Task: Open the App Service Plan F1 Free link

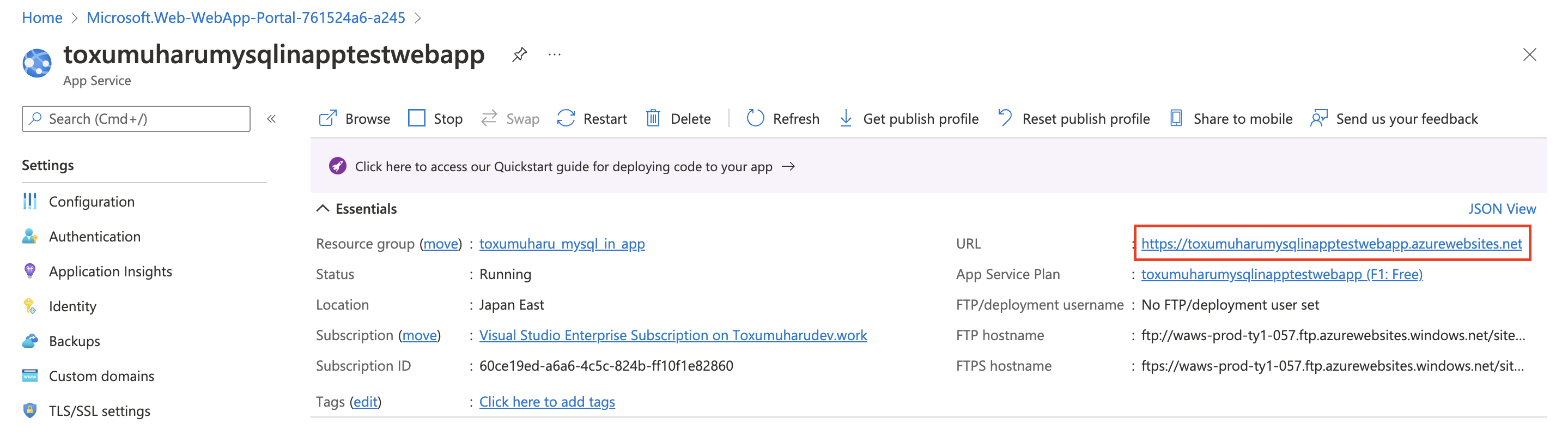Action: [x=1281, y=274]
